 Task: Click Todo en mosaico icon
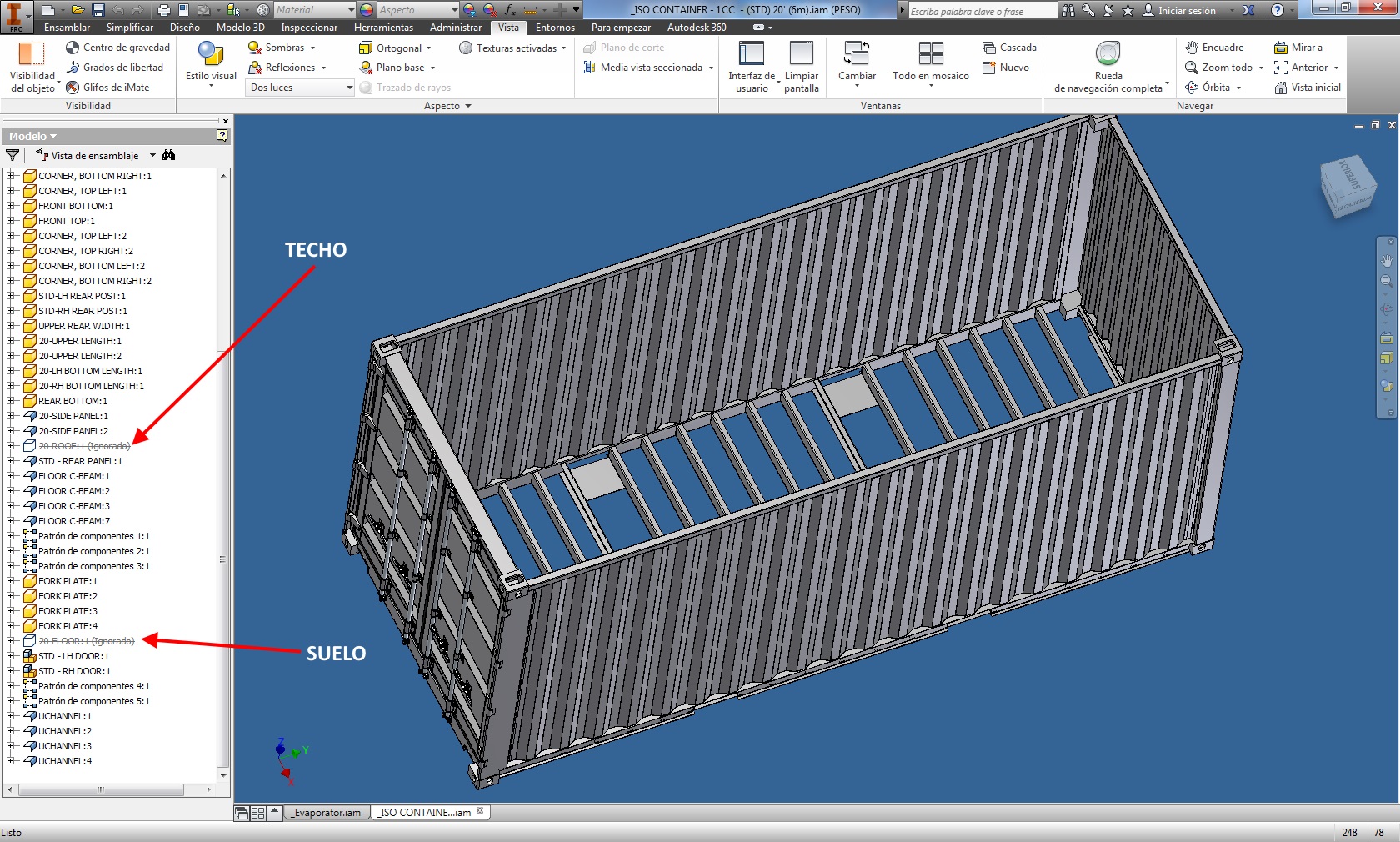point(931,53)
